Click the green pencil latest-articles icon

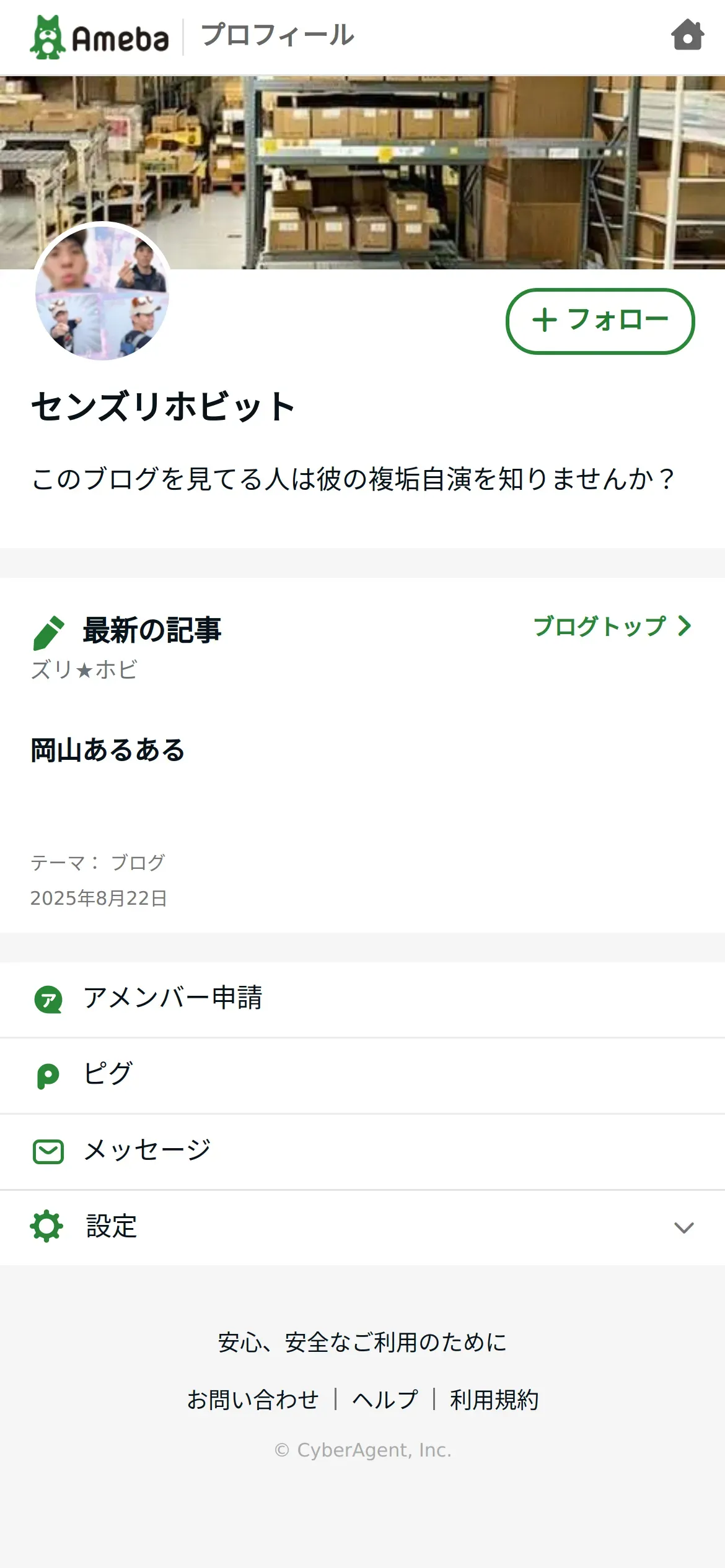pyautogui.click(x=48, y=632)
